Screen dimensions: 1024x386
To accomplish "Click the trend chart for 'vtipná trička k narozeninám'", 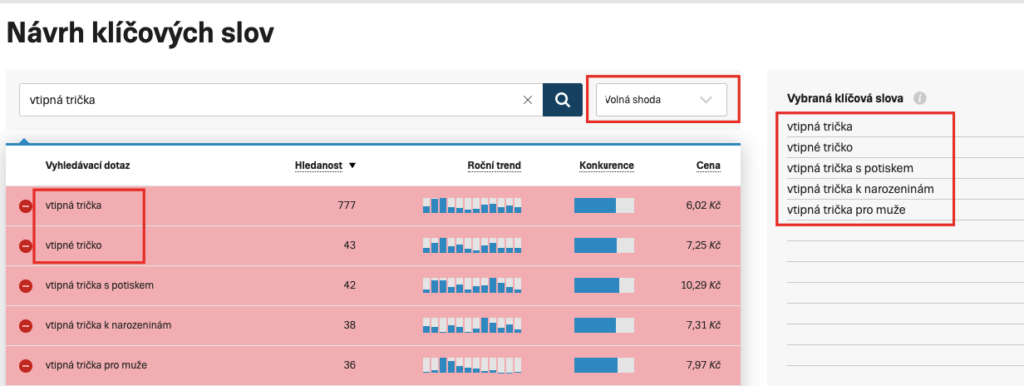I will (472, 325).
